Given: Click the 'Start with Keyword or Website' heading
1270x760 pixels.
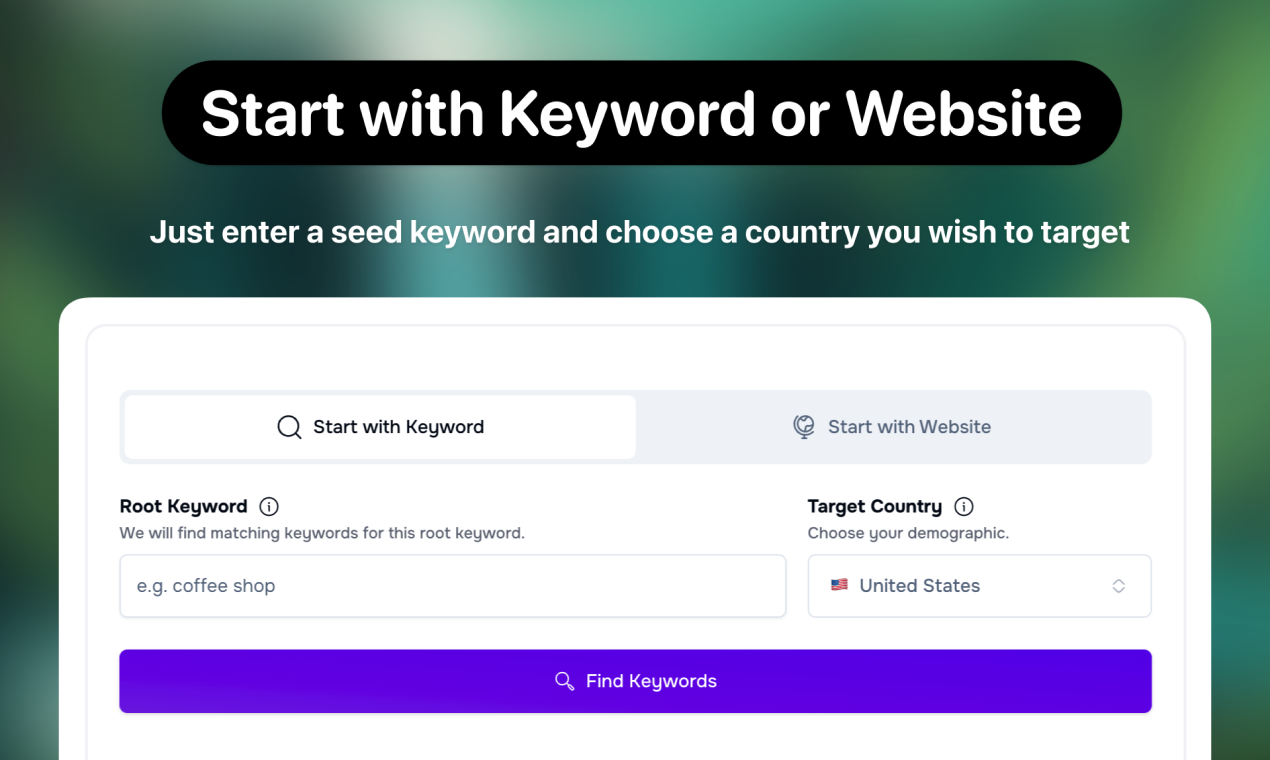Looking at the screenshot, I should point(641,113).
